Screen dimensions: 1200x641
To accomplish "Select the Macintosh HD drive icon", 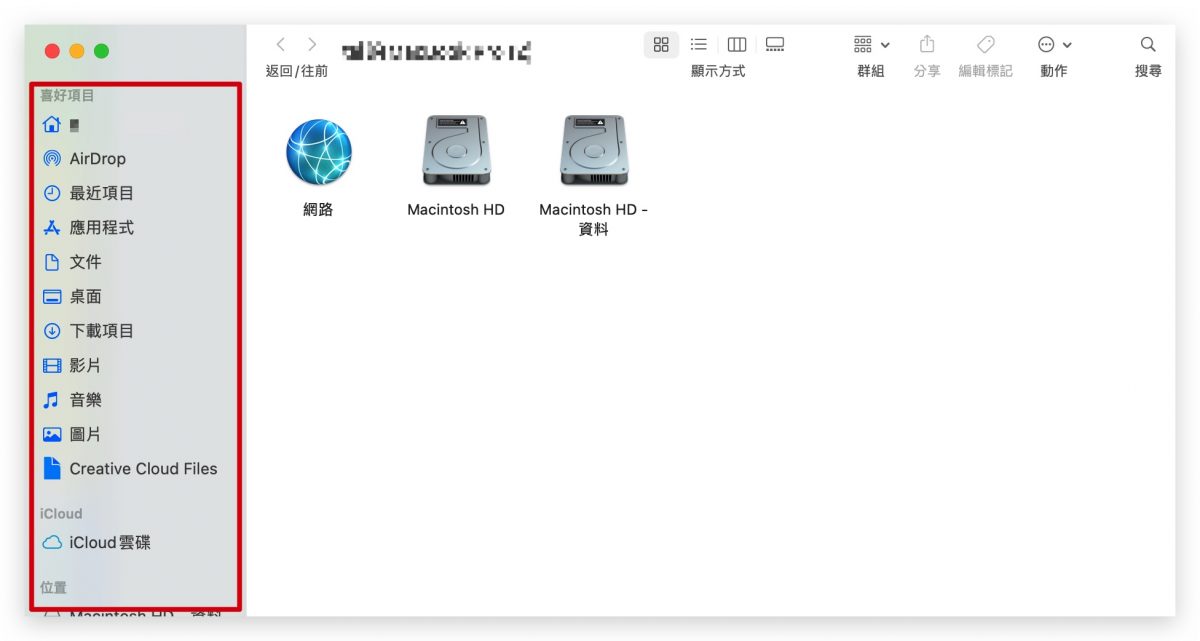I will [456, 150].
